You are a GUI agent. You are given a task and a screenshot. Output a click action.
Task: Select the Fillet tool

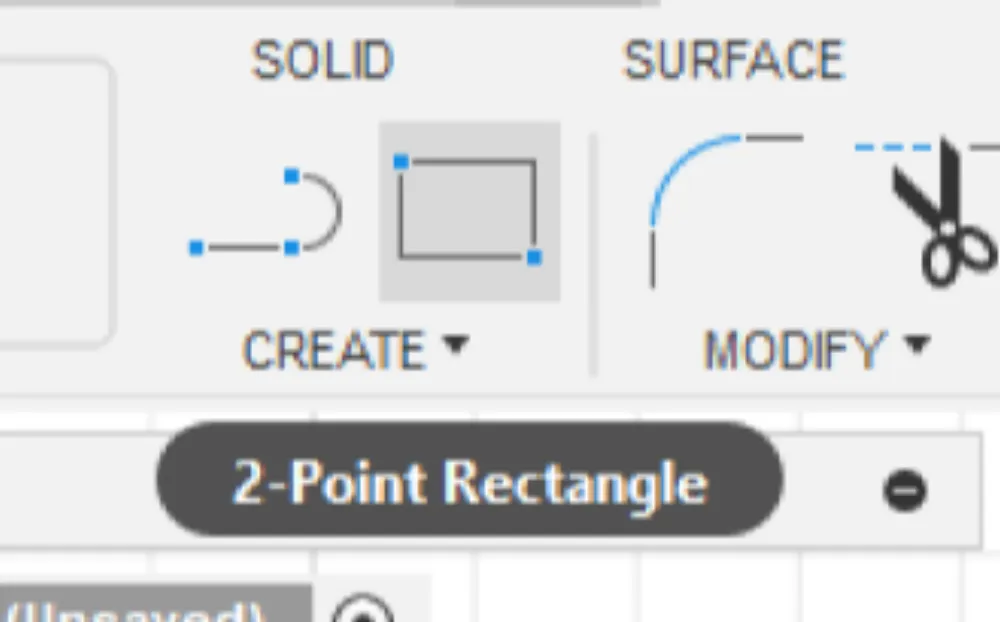[700, 210]
